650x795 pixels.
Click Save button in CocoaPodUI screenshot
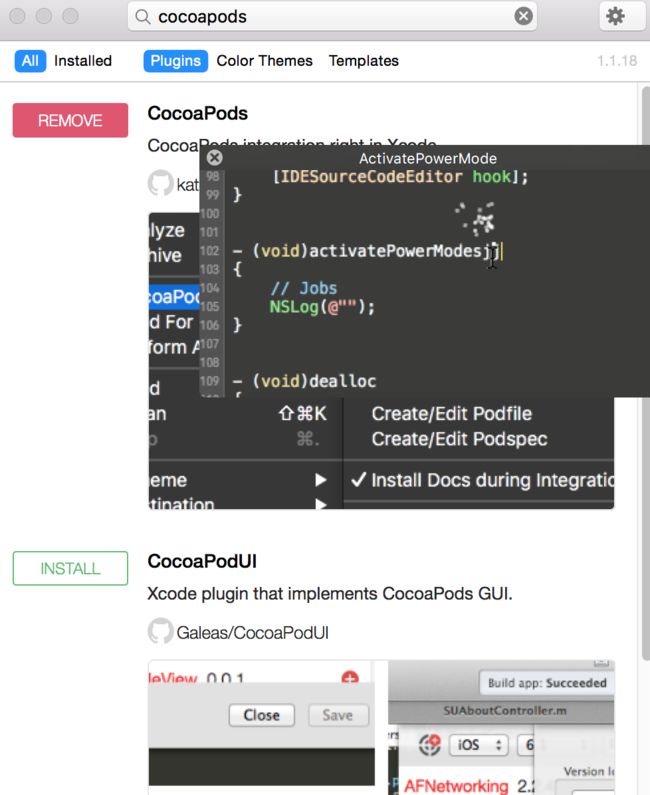(338, 715)
